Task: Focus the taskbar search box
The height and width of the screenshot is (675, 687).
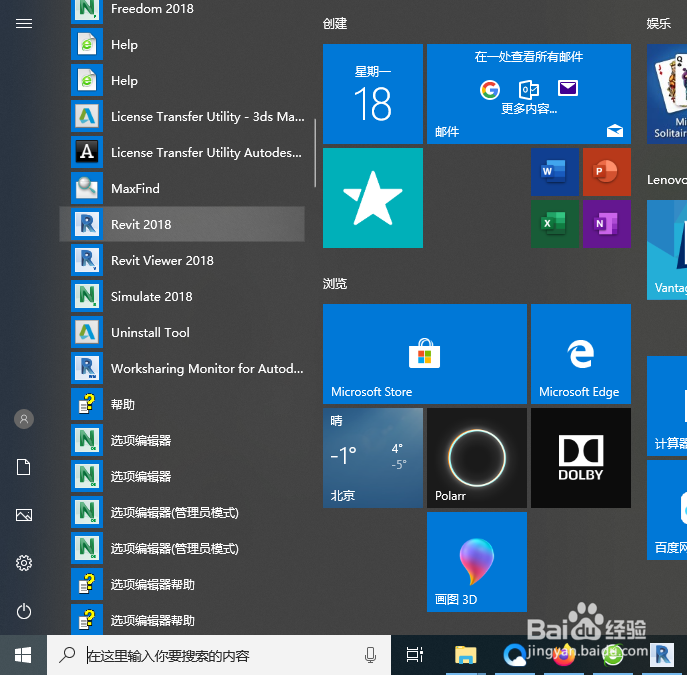Action: click(x=219, y=655)
